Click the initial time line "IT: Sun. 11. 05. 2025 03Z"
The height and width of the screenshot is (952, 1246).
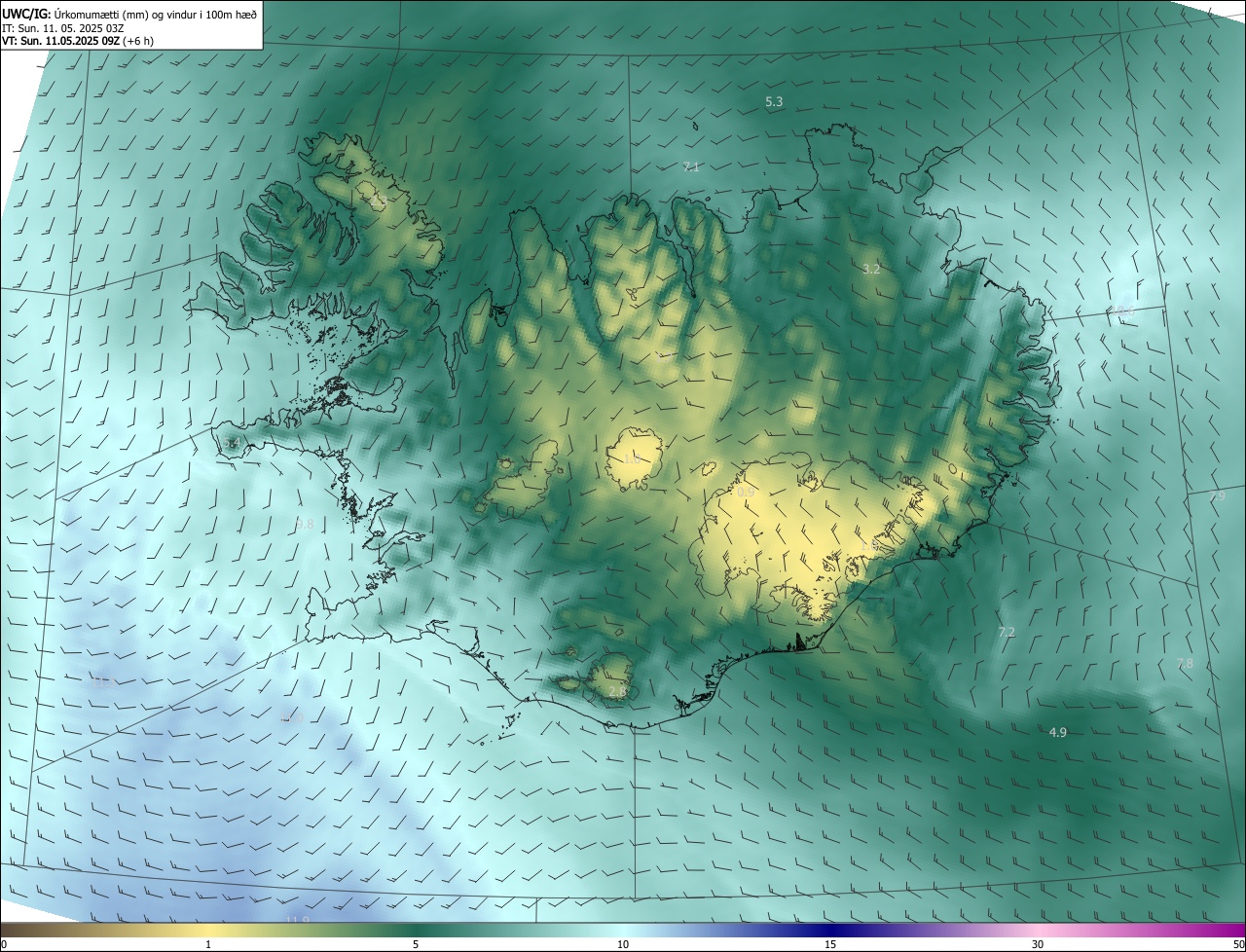pos(64,28)
